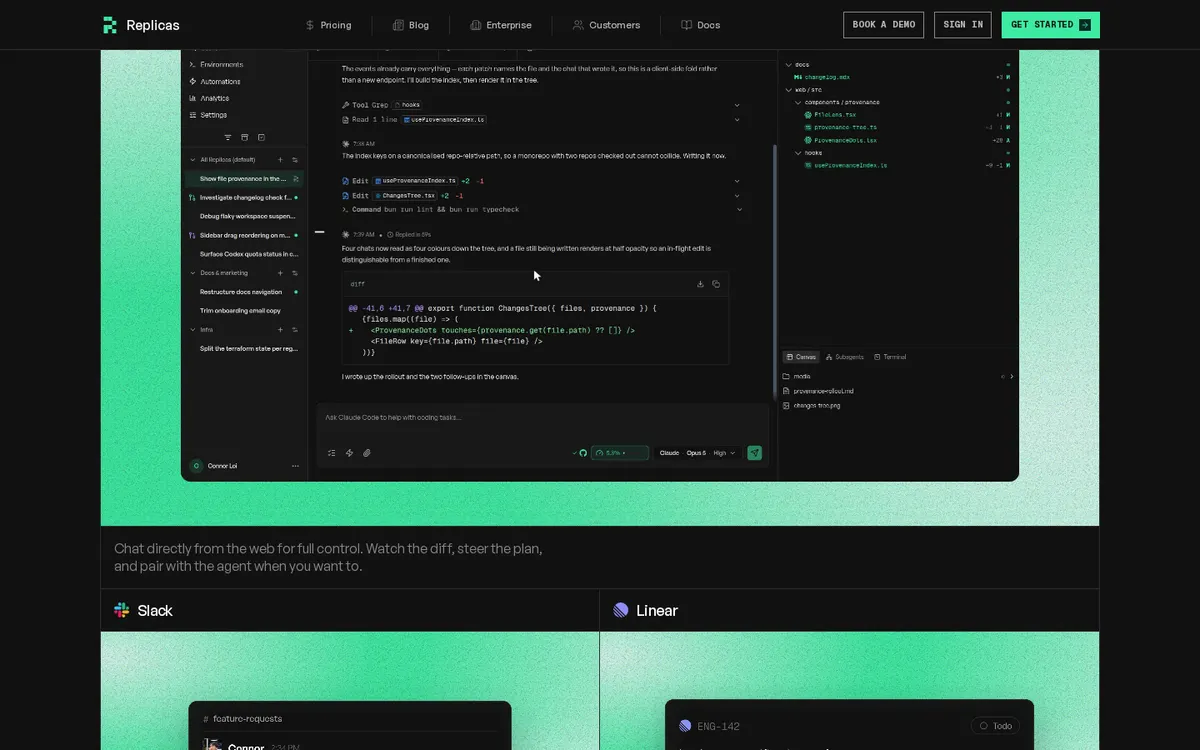Click the Replicas logo in the header

click(141, 25)
